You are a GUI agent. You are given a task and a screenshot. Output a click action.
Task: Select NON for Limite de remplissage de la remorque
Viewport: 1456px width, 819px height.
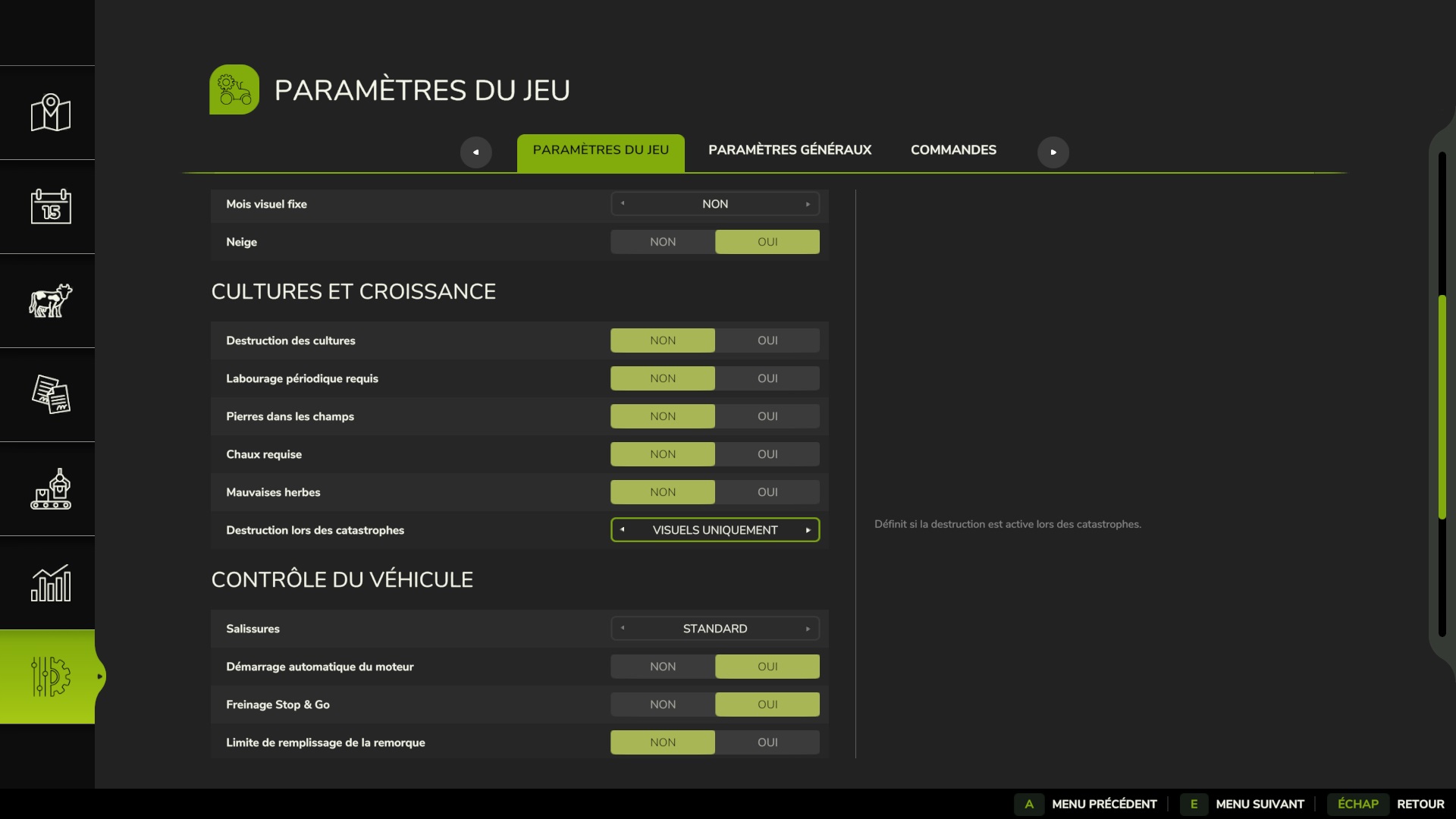point(663,742)
